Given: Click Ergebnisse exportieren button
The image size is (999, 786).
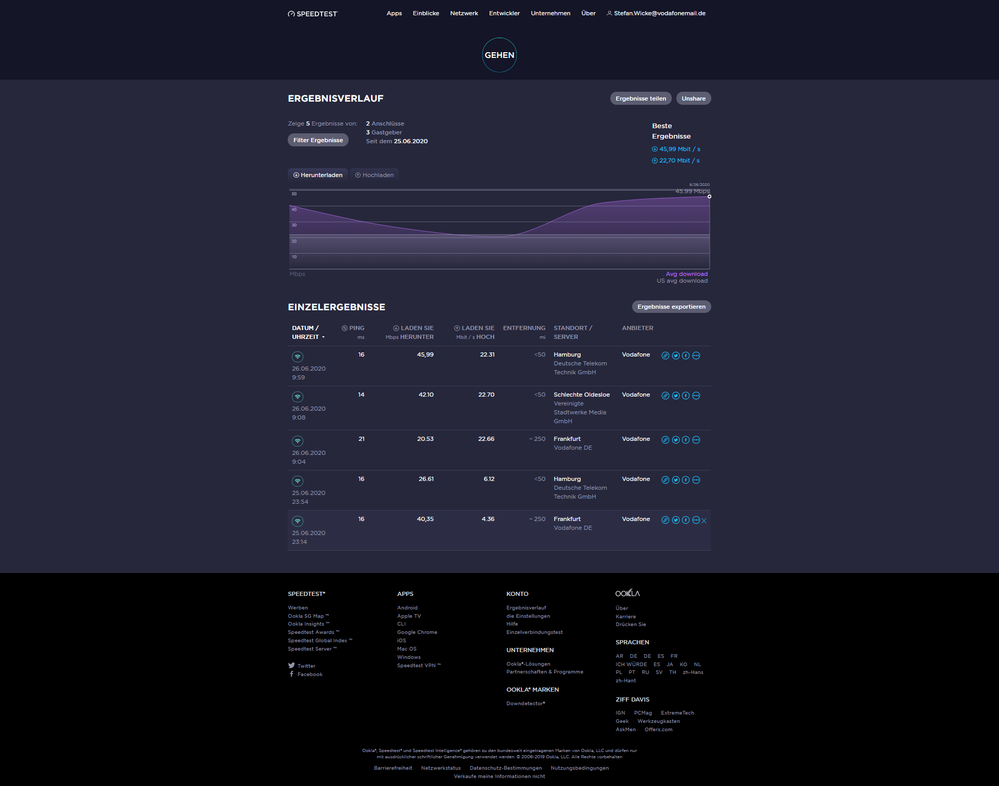Looking at the screenshot, I should click(671, 306).
